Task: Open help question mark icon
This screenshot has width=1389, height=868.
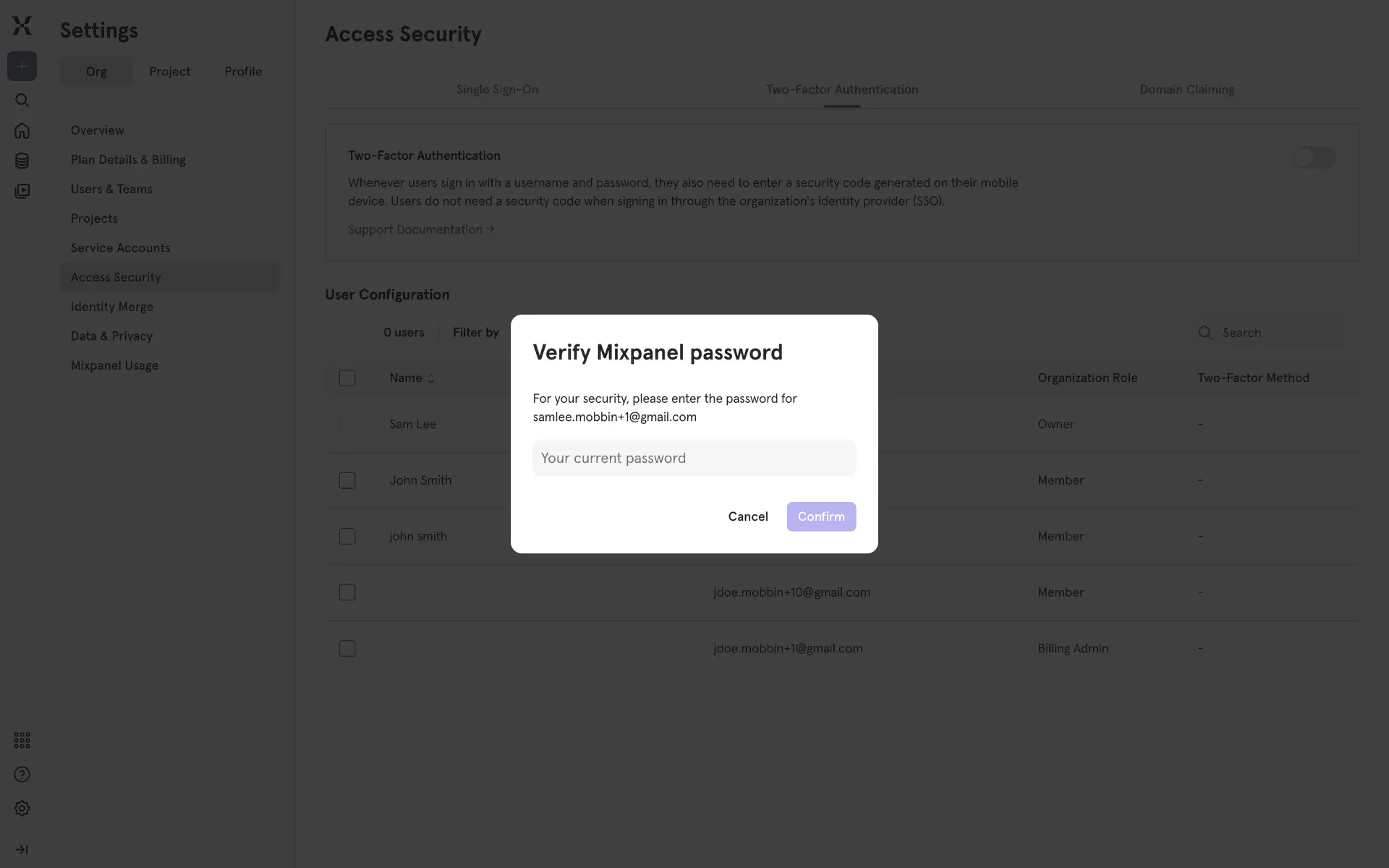Action: coord(22,775)
